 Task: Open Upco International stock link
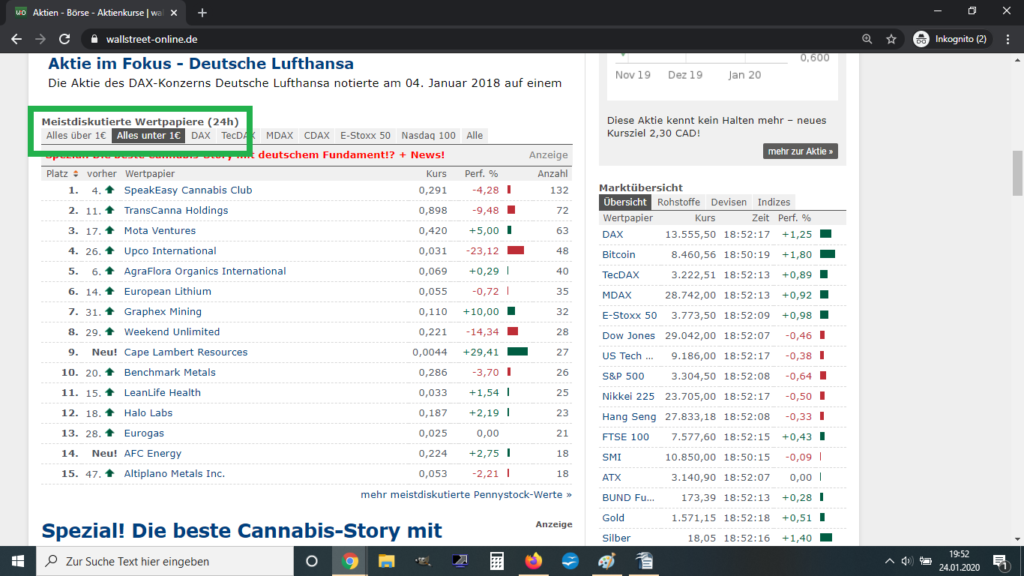pos(170,251)
